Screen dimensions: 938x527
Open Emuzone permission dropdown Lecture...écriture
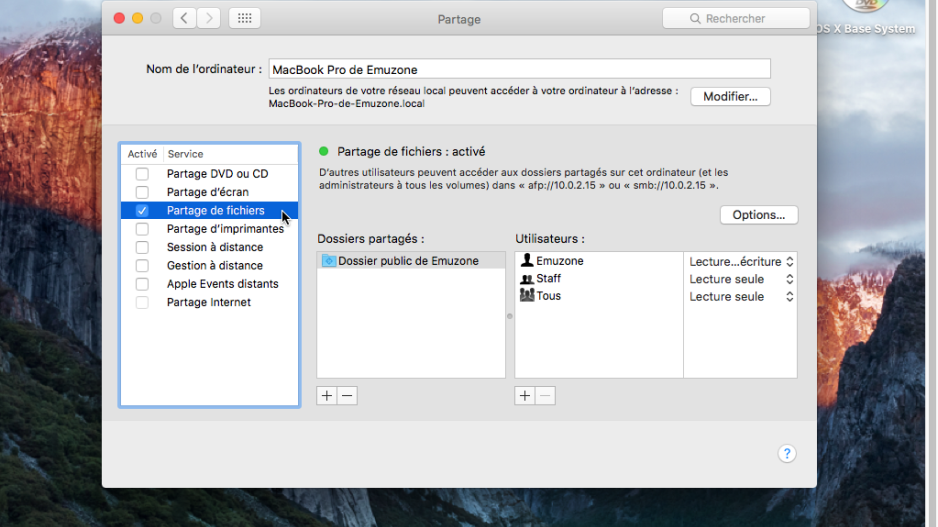pyautogui.click(x=741, y=261)
